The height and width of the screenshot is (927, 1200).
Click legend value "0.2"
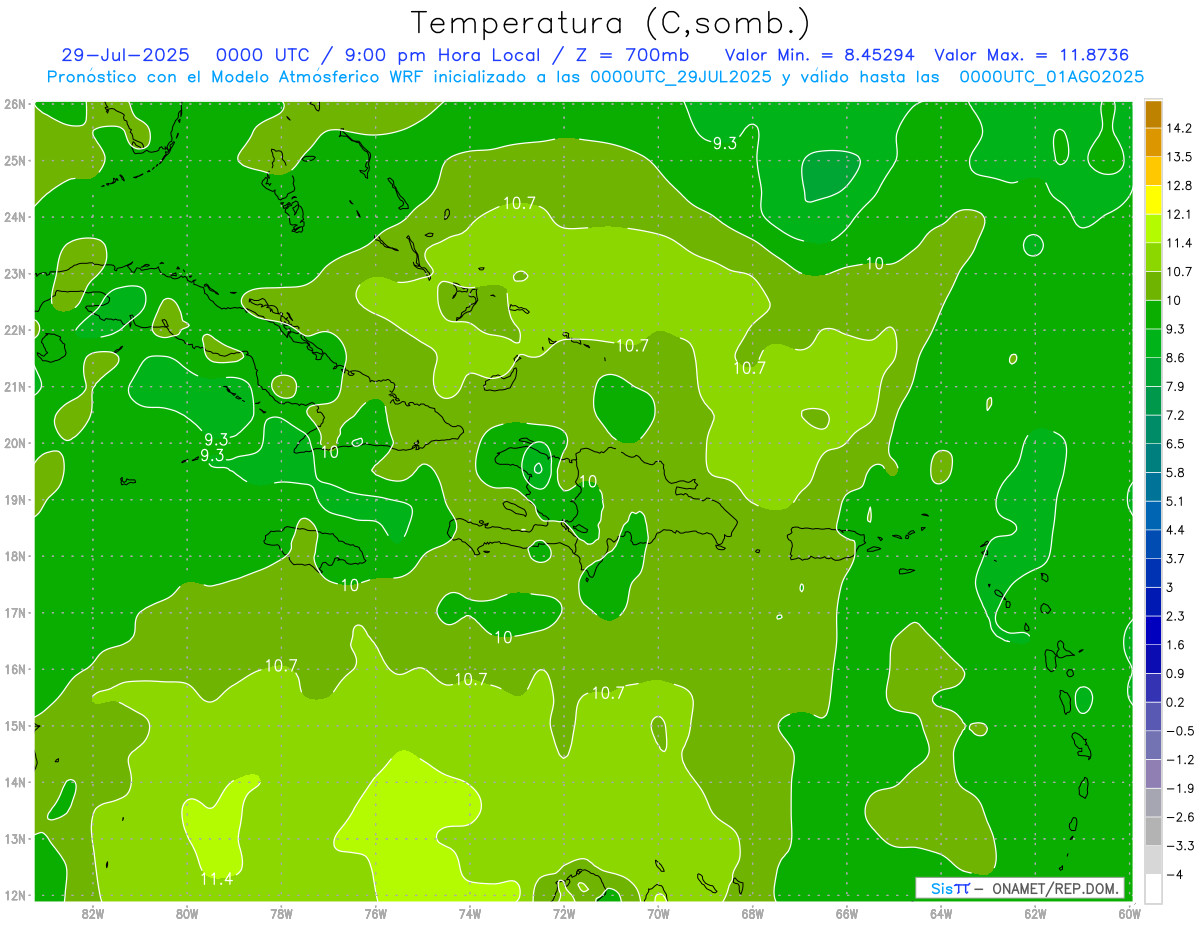[1175, 702]
